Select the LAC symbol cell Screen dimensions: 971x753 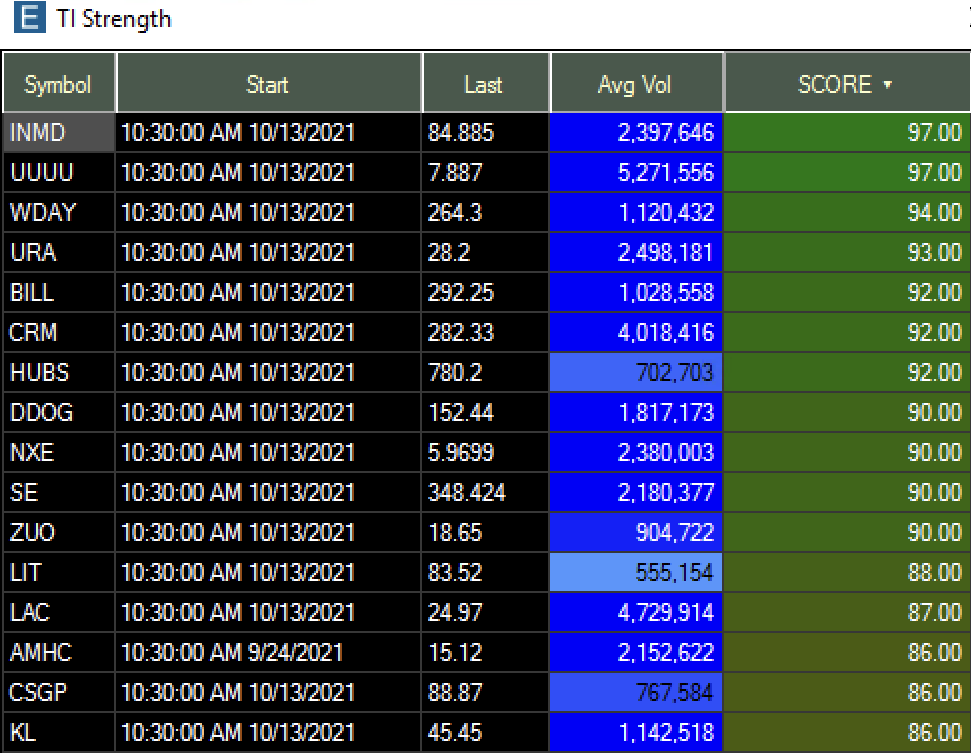[x=59, y=612]
